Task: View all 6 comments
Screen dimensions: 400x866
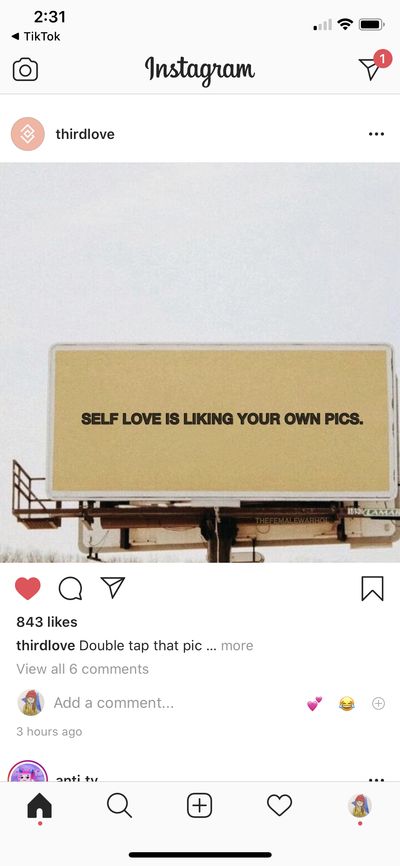Action: point(82,669)
